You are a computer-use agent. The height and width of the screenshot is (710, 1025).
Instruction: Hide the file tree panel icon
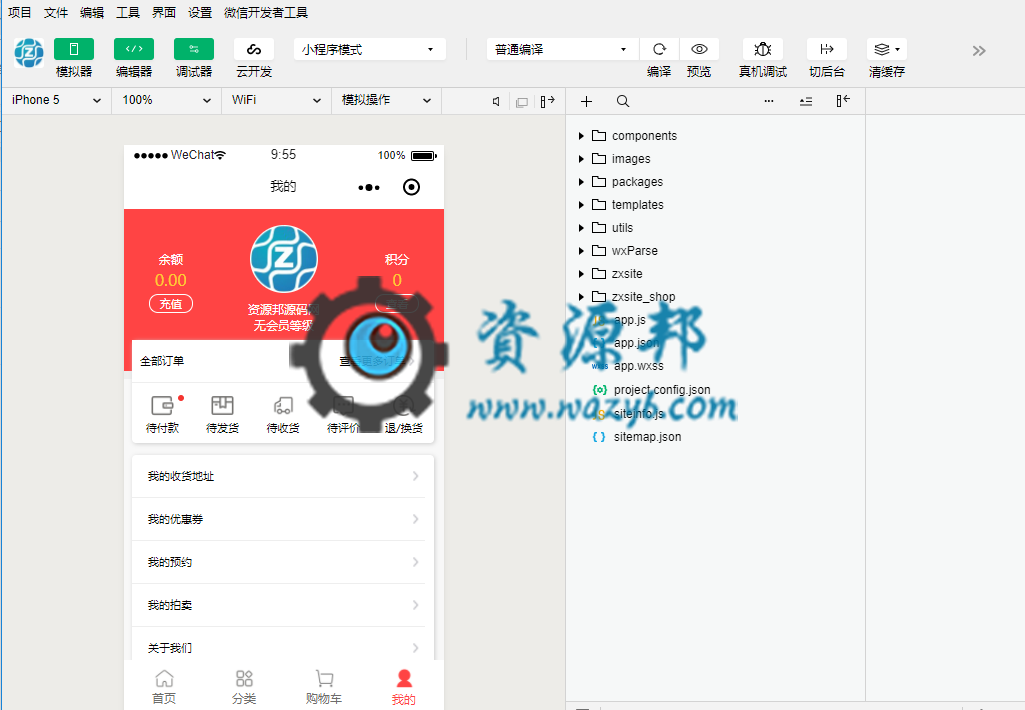click(843, 101)
